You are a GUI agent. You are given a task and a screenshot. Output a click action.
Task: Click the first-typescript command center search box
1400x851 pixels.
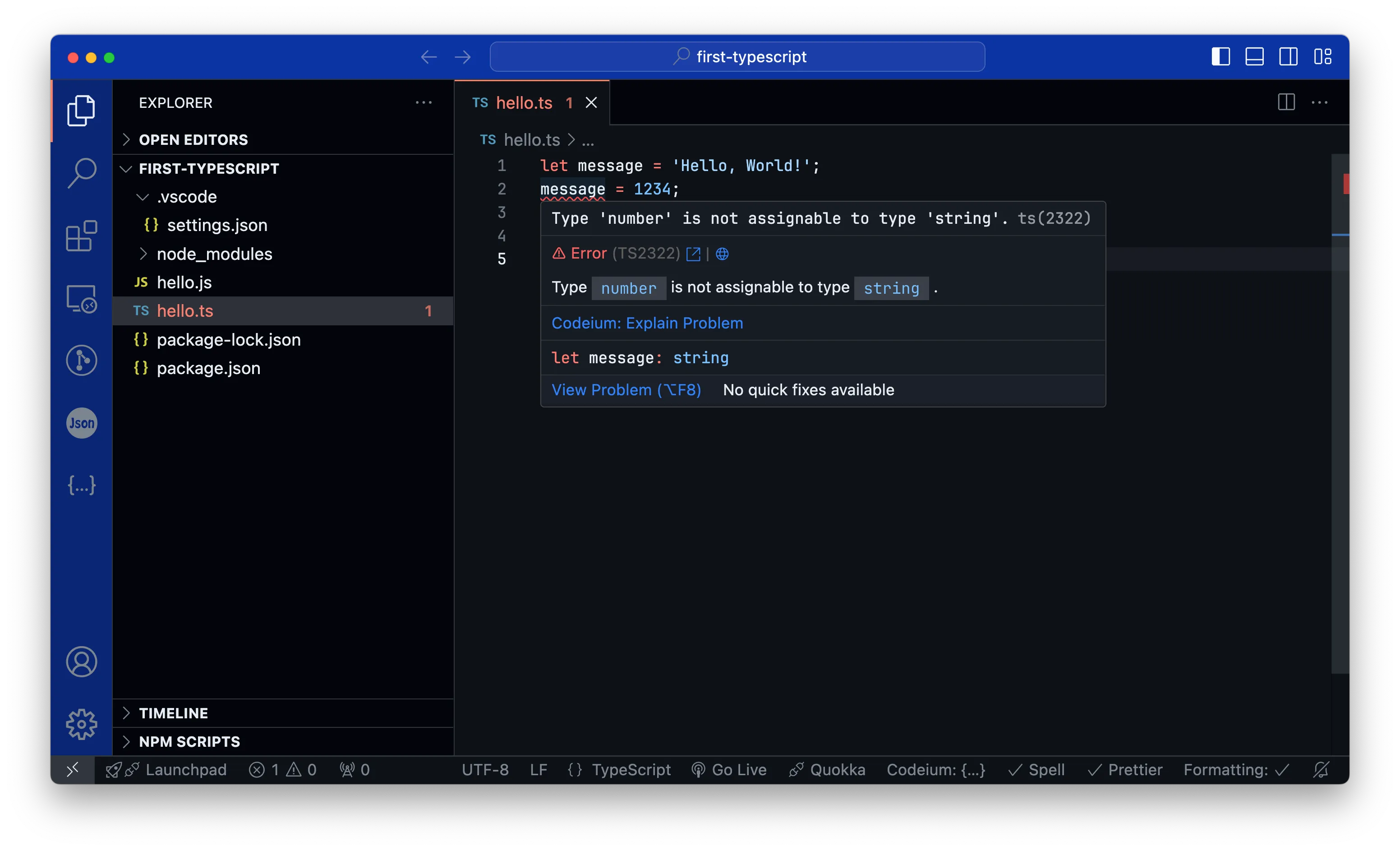pos(737,57)
